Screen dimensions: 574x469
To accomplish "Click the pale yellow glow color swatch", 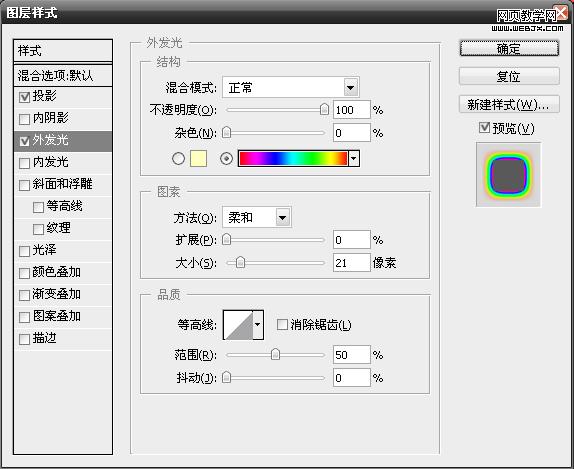I will point(198,159).
